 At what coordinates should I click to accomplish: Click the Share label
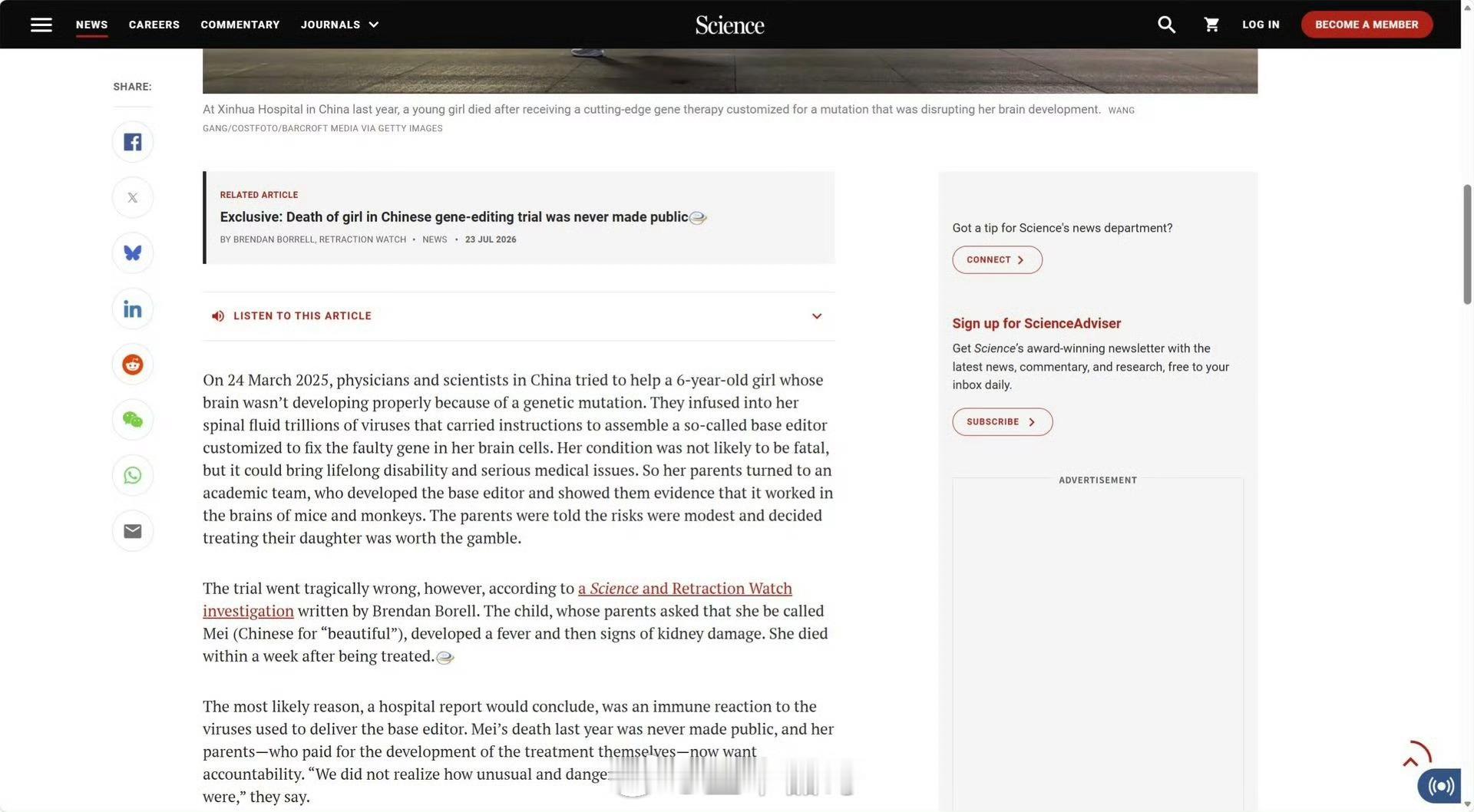tap(132, 87)
